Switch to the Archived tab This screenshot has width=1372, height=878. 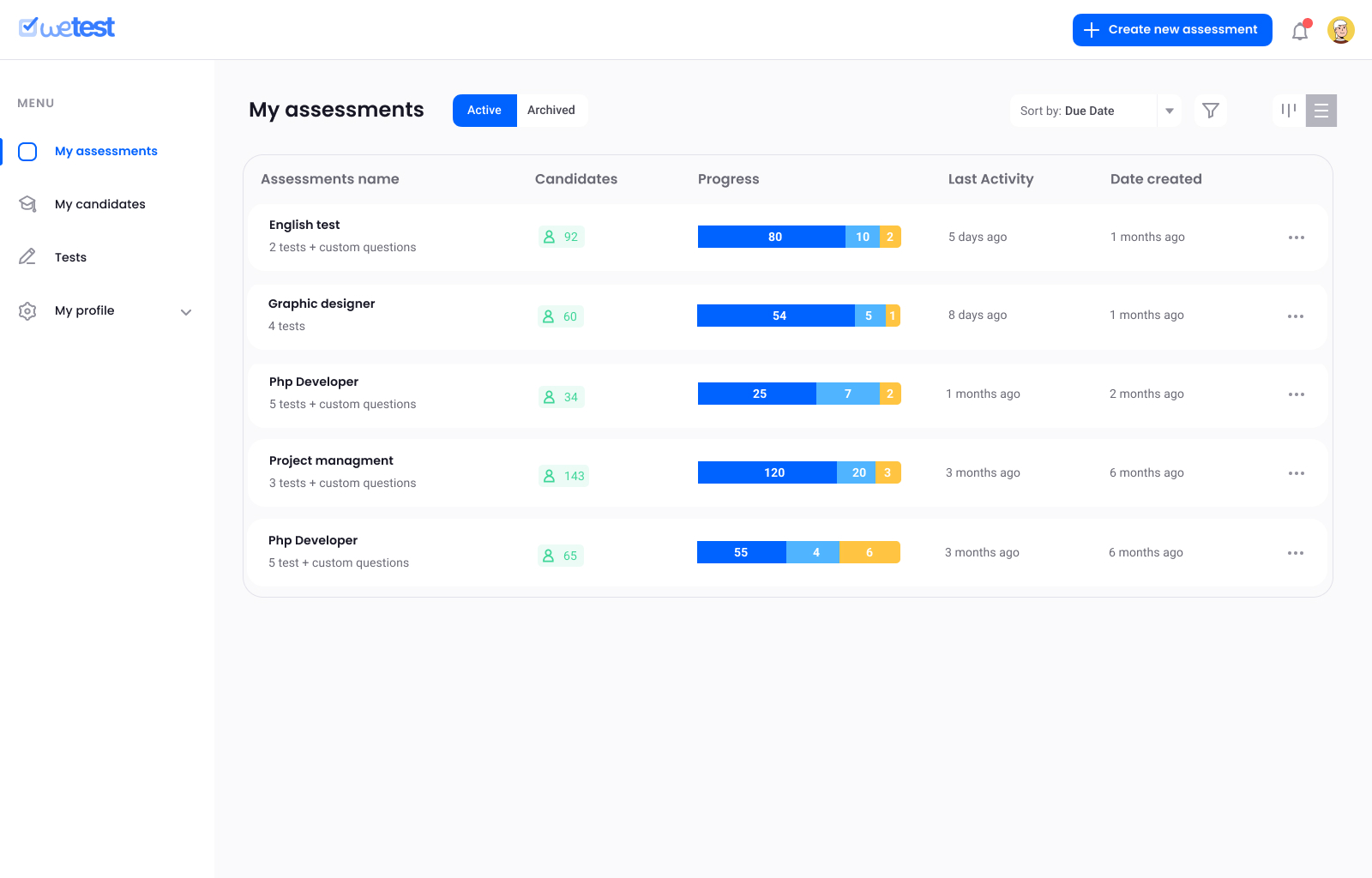pyautogui.click(x=551, y=111)
